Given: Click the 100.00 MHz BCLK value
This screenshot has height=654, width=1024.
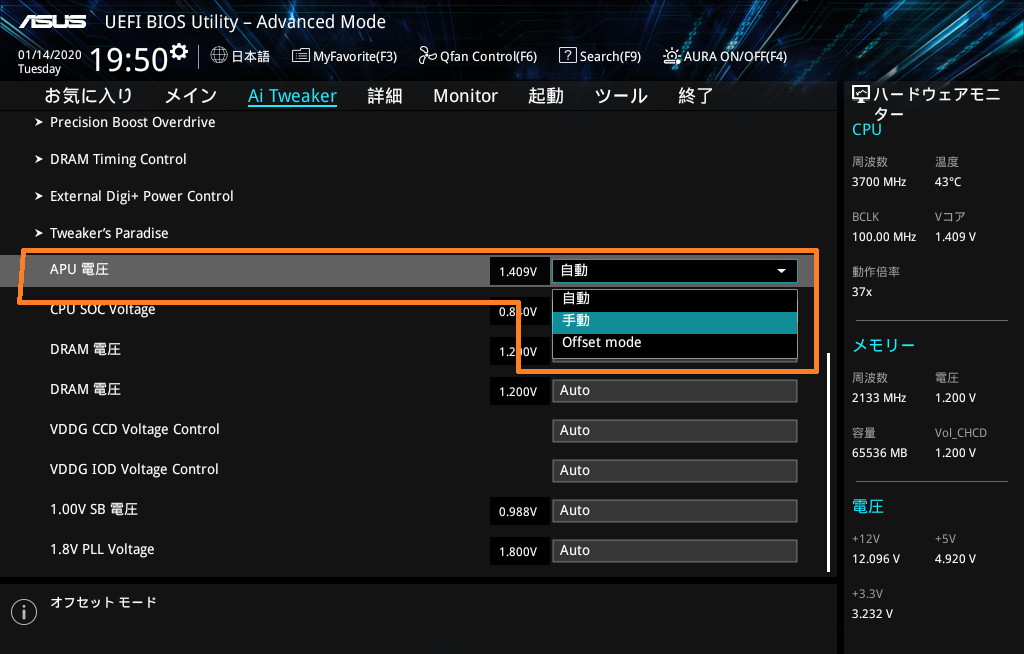Looking at the screenshot, I should 884,237.
